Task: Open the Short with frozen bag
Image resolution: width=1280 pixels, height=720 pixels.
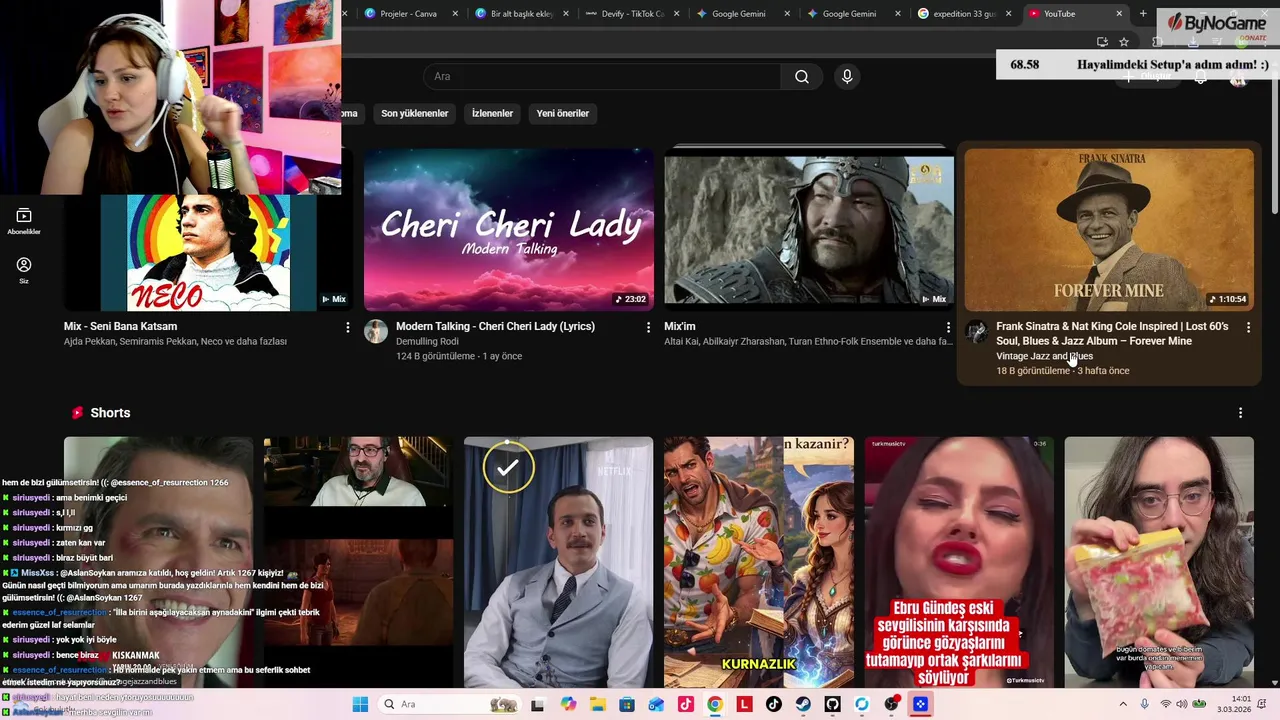Action: pyautogui.click(x=1159, y=562)
